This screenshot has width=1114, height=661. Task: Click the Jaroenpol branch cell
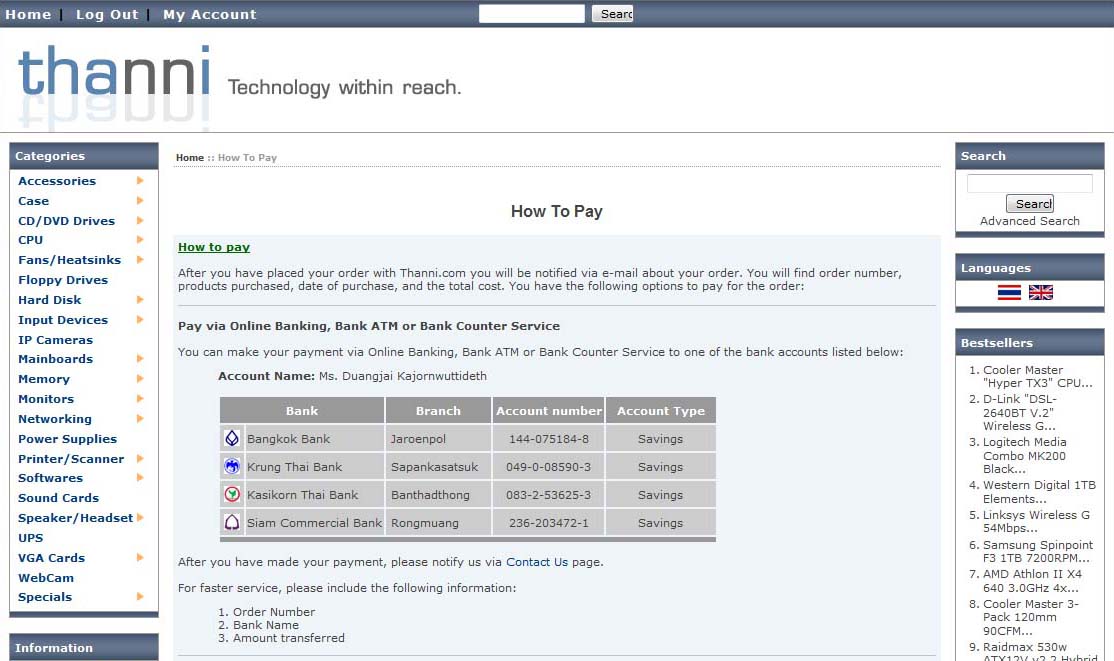click(438, 439)
